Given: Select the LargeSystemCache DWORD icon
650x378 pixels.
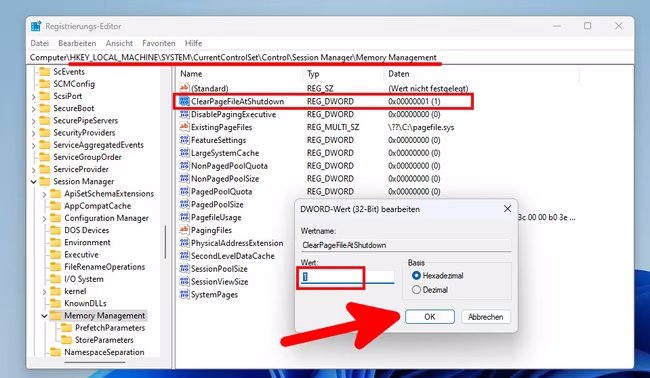Looking at the screenshot, I should [x=184, y=153].
